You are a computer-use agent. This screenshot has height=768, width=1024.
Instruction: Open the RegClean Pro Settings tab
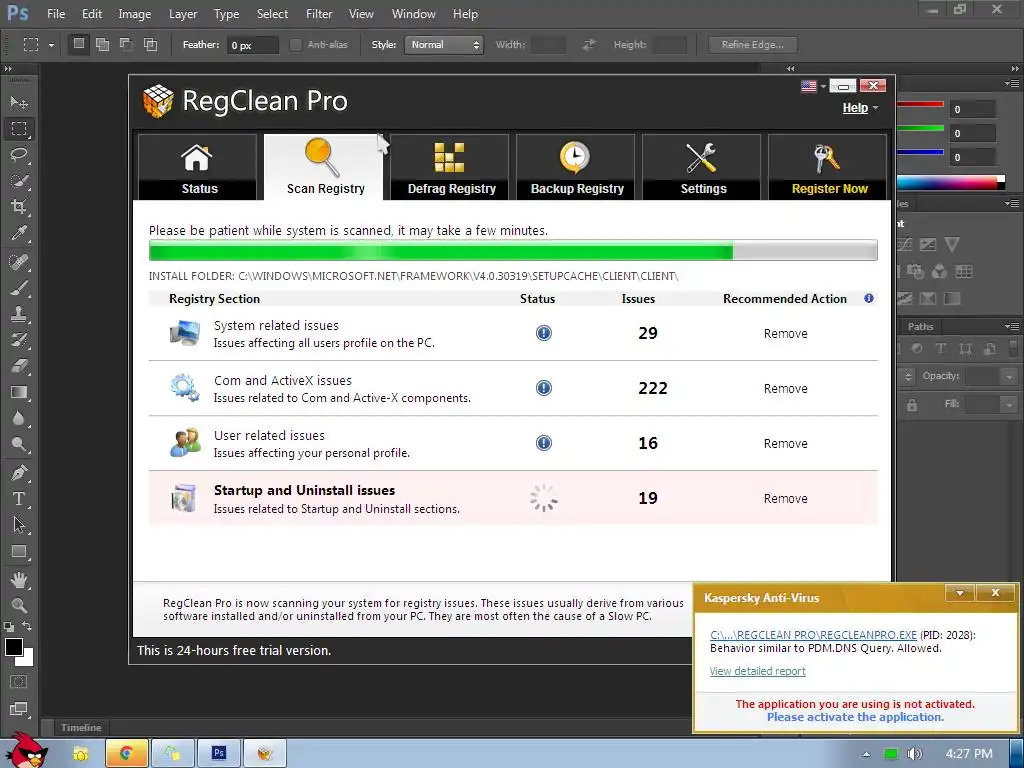click(x=701, y=167)
